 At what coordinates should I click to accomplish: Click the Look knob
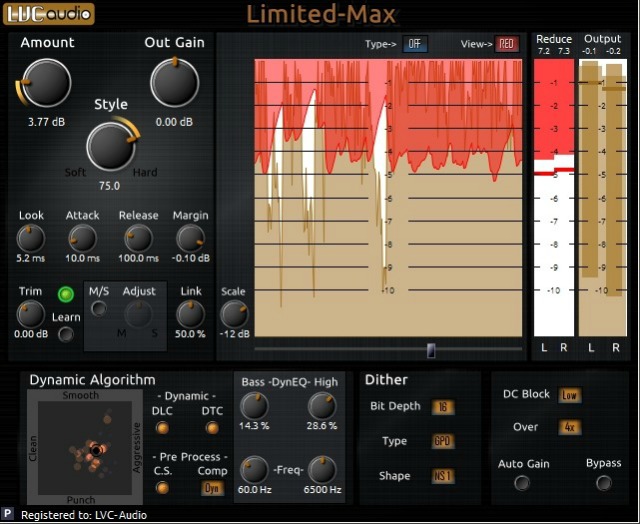point(31,238)
